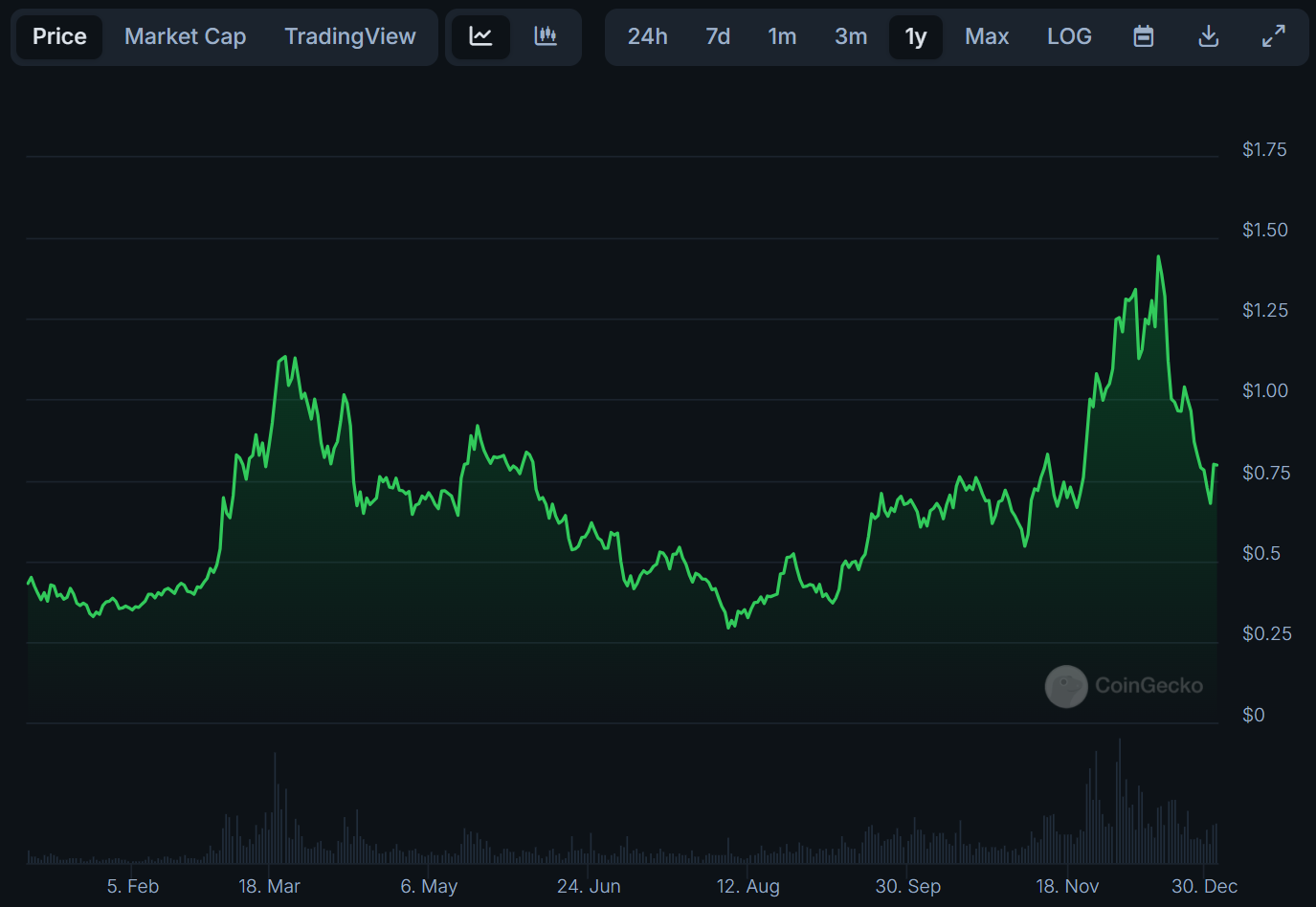Click the $1.00 axis label
Image resolution: width=1316 pixels, height=907 pixels.
[1264, 390]
